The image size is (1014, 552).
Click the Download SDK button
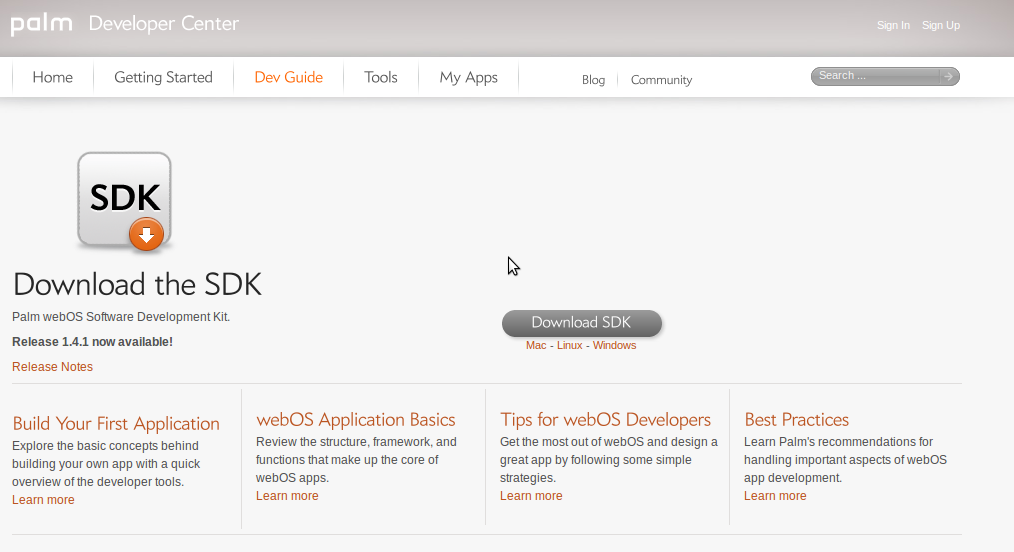point(581,323)
